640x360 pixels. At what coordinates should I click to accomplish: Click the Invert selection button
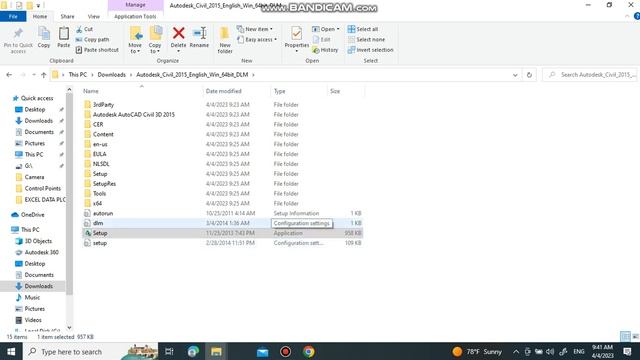(371, 50)
